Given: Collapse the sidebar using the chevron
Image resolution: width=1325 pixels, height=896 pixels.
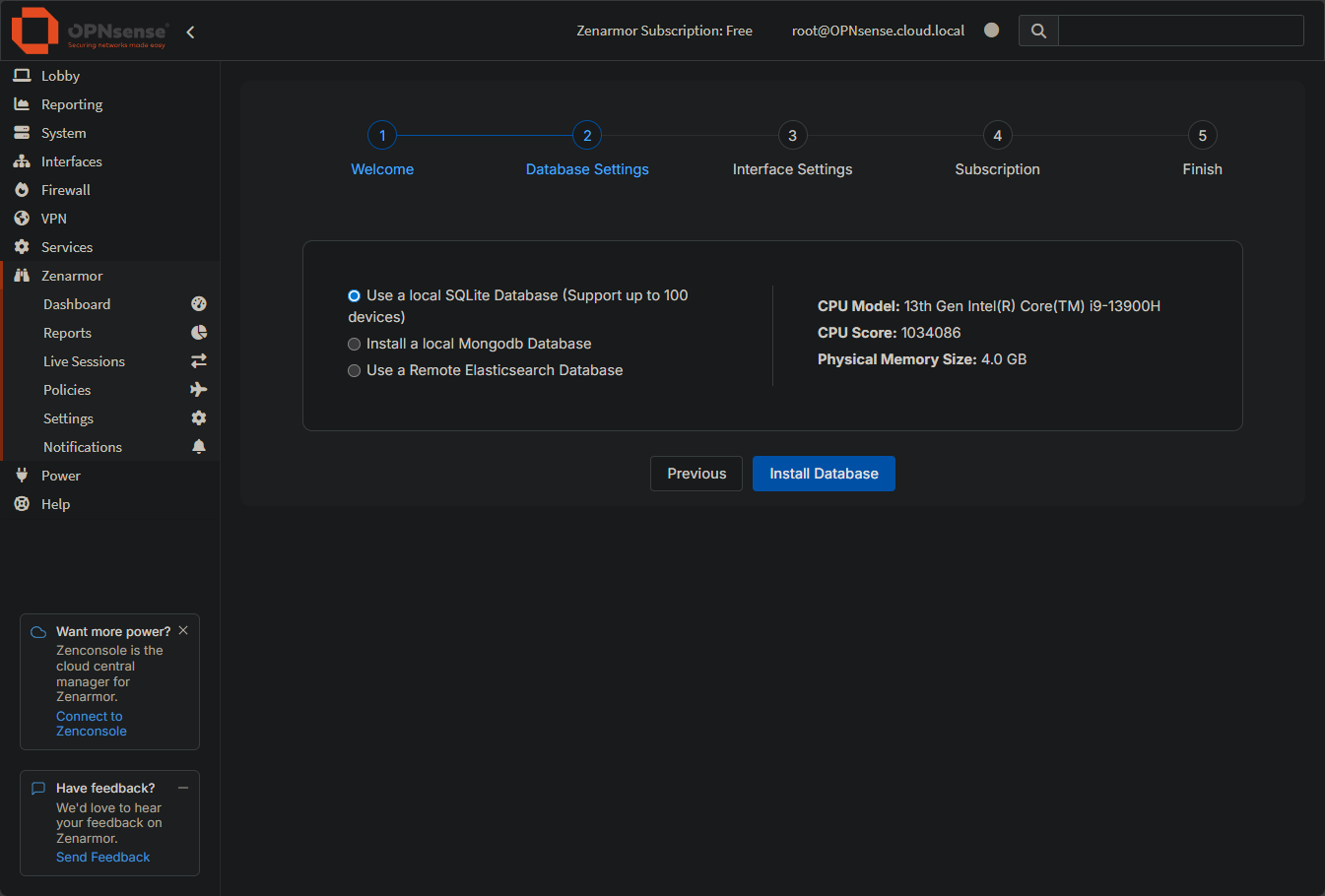Looking at the screenshot, I should (x=189, y=31).
